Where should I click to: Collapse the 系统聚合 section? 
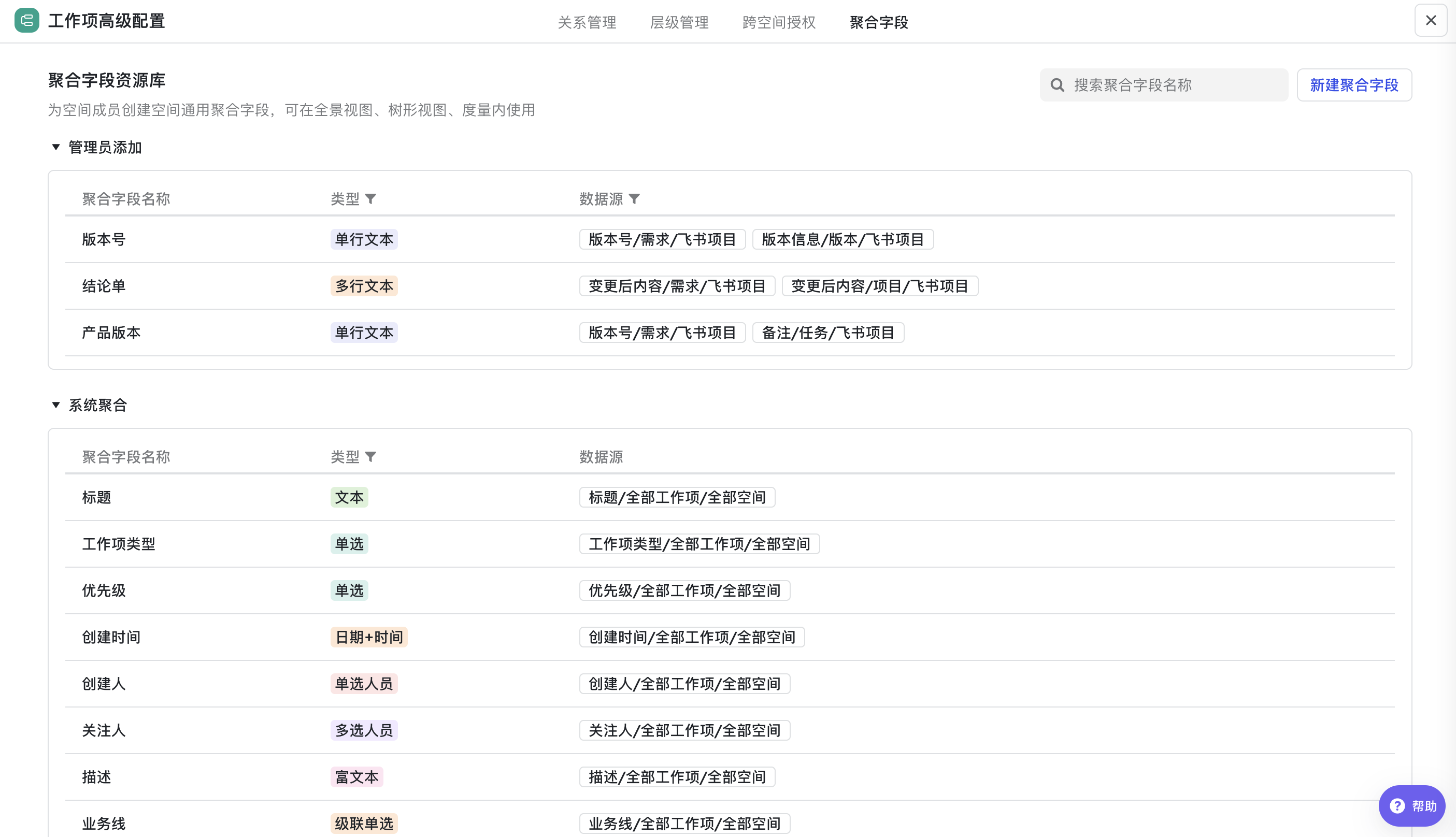[x=56, y=405]
